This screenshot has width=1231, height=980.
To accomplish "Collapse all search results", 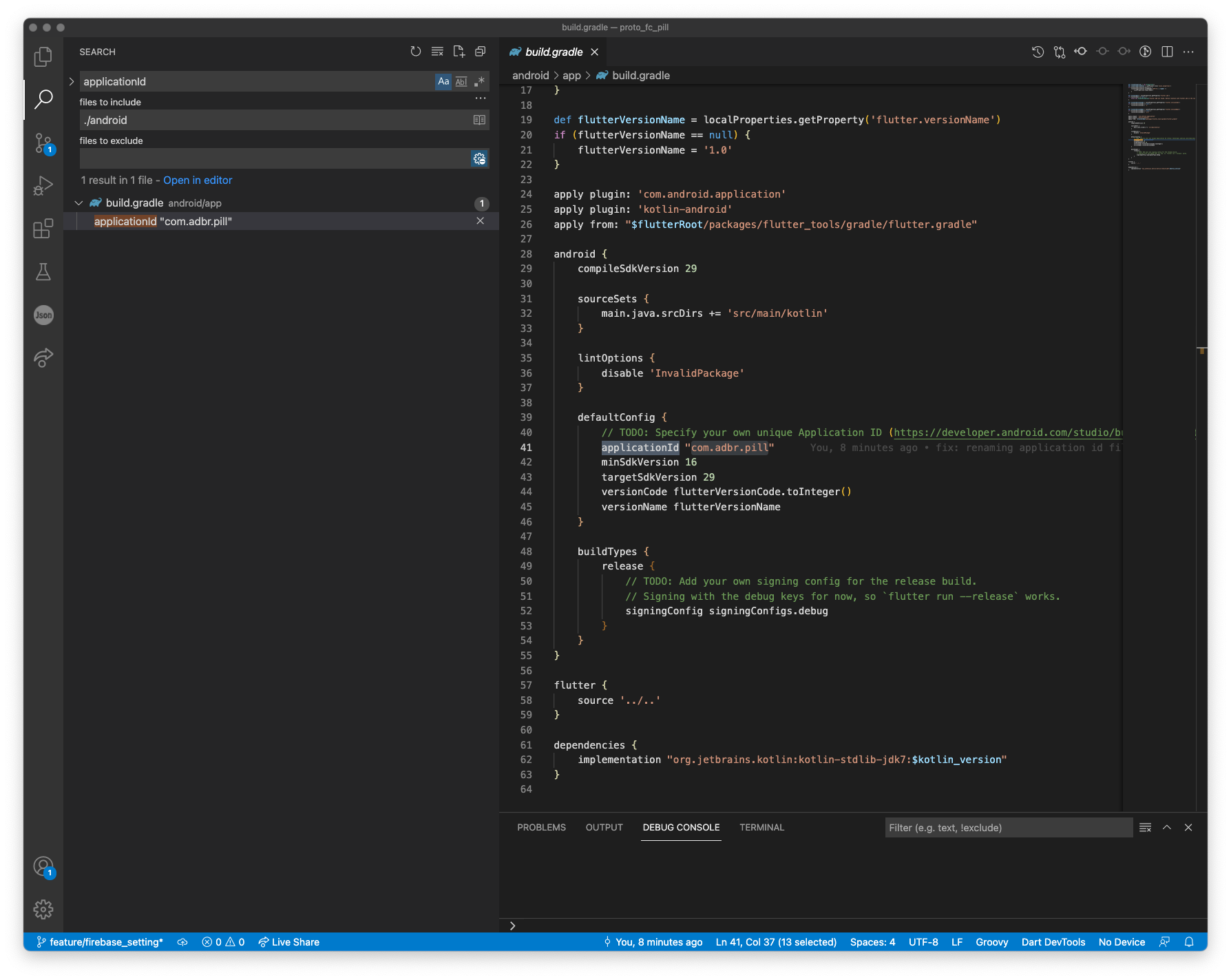I will click(481, 52).
